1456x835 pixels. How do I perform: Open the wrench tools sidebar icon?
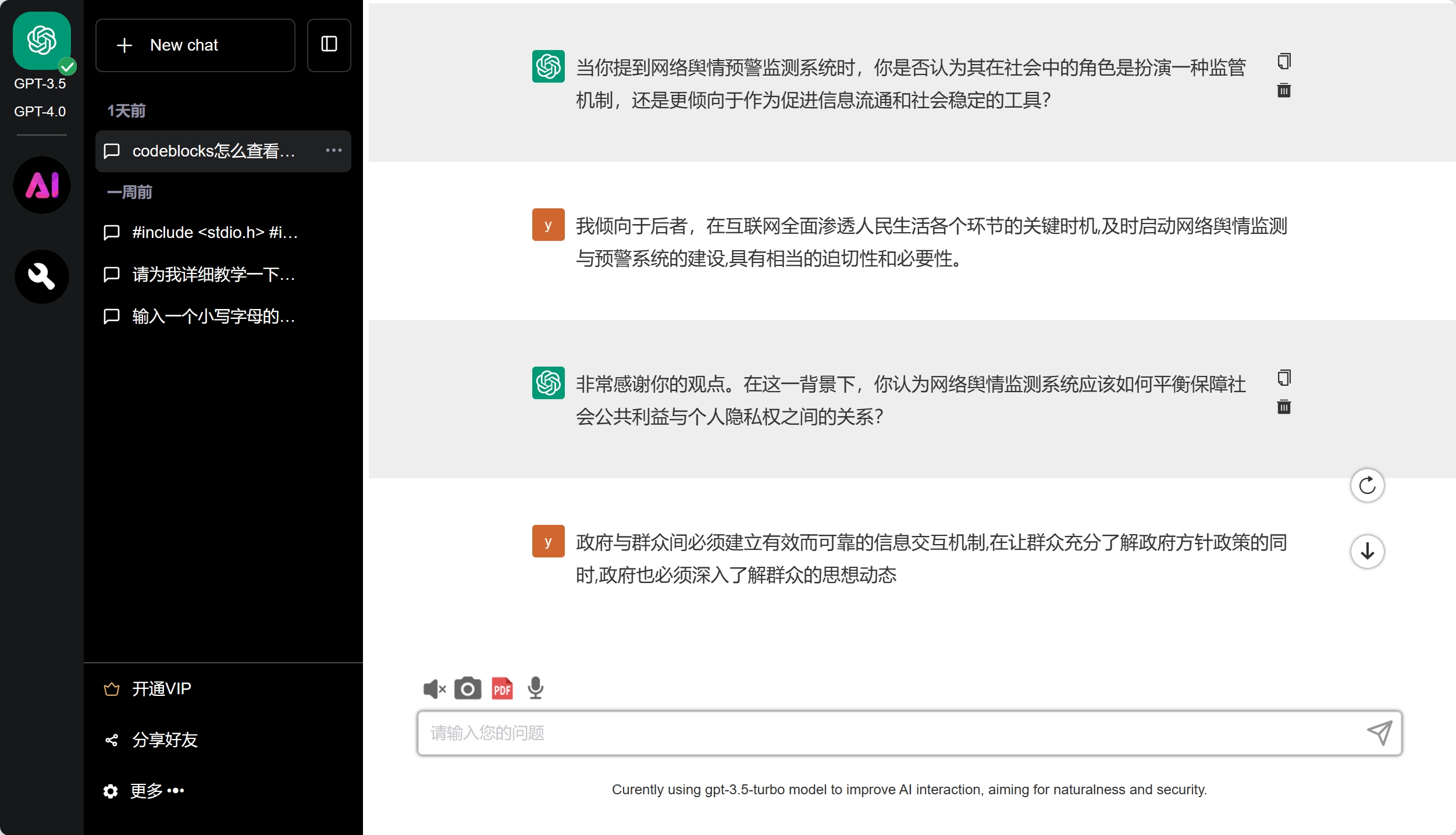point(42,276)
